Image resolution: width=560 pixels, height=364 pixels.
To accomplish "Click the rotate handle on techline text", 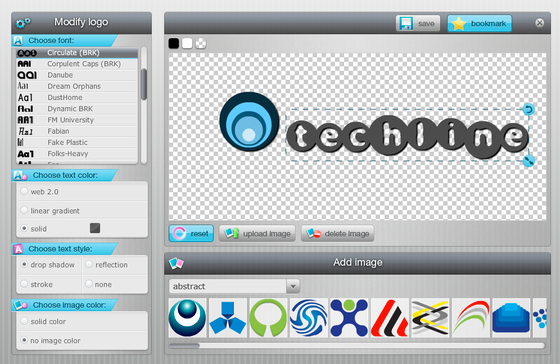I will pyautogui.click(x=529, y=109).
